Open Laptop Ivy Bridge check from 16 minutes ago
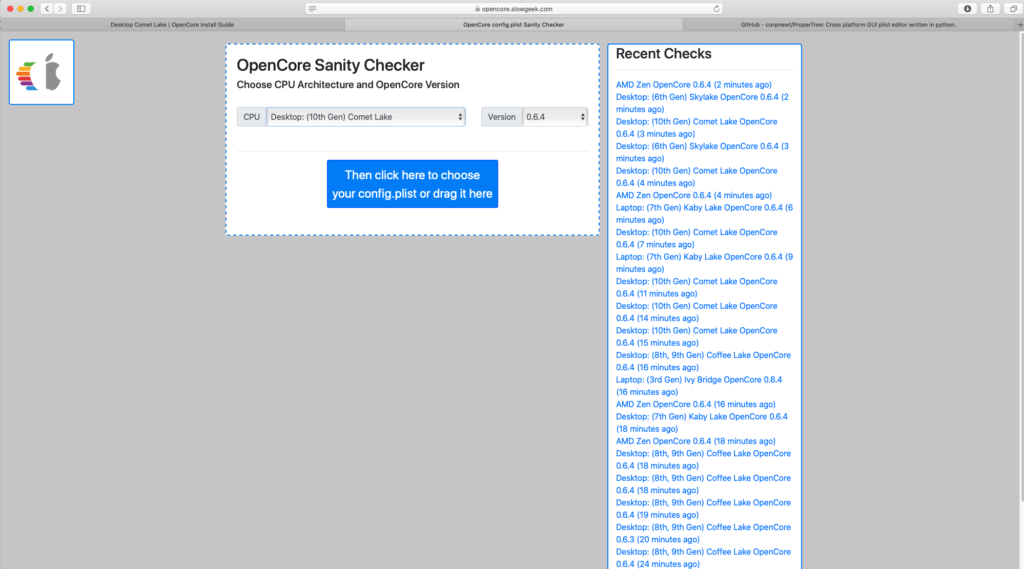Image resolution: width=1024 pixels, height=569 pixels. (699, 386)
